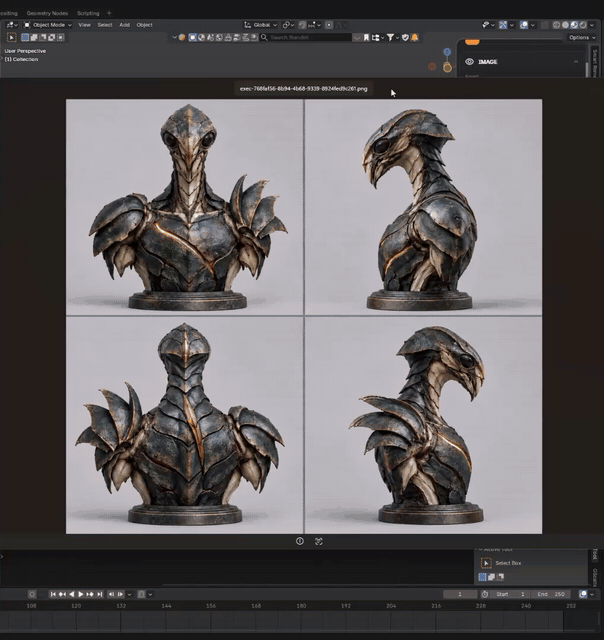Select the highlighted blue square category icon
The image size is (604, 640).
(x=193, y=37)
